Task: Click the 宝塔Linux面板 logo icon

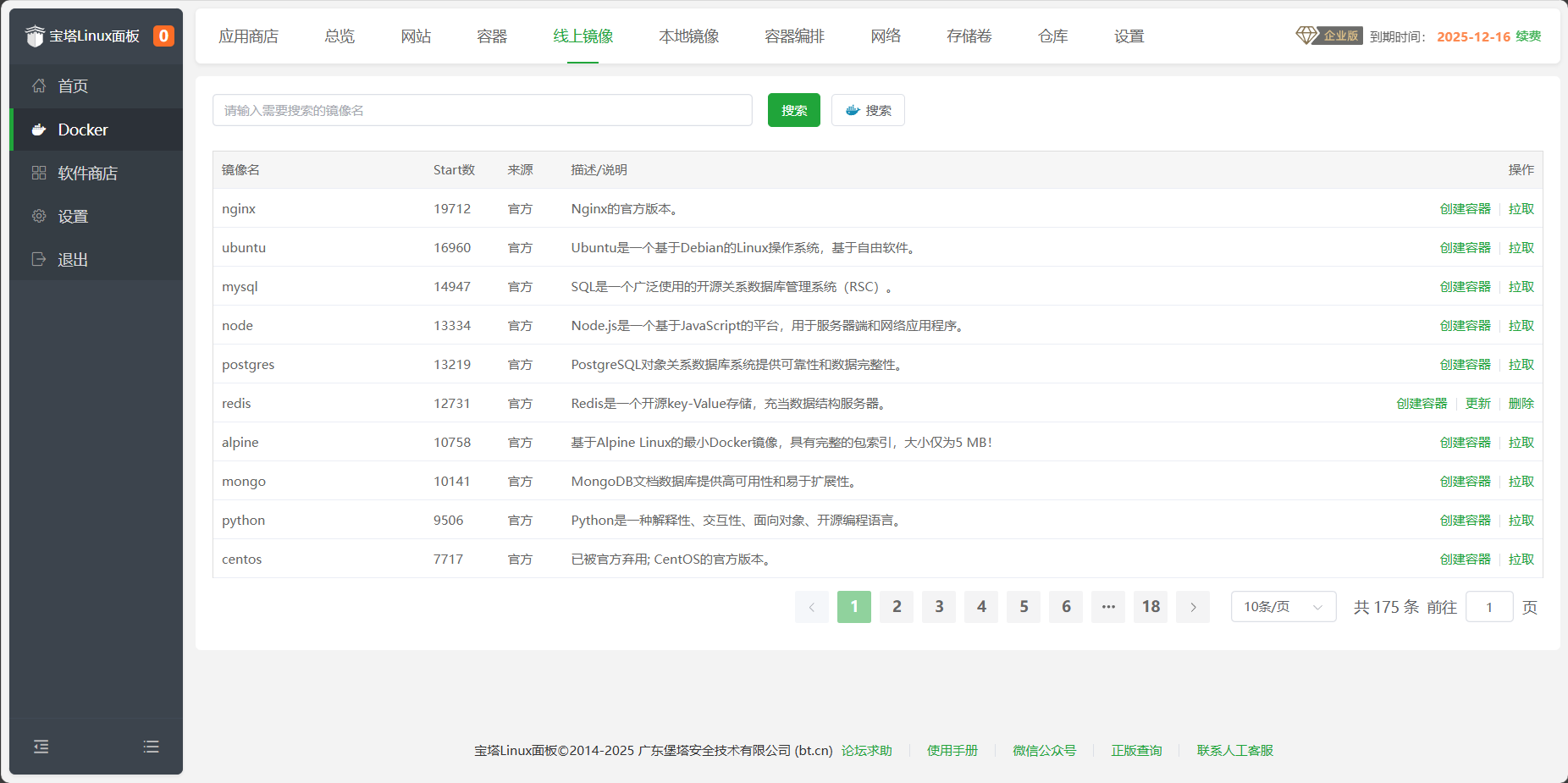Action: [x=34, y=36]
